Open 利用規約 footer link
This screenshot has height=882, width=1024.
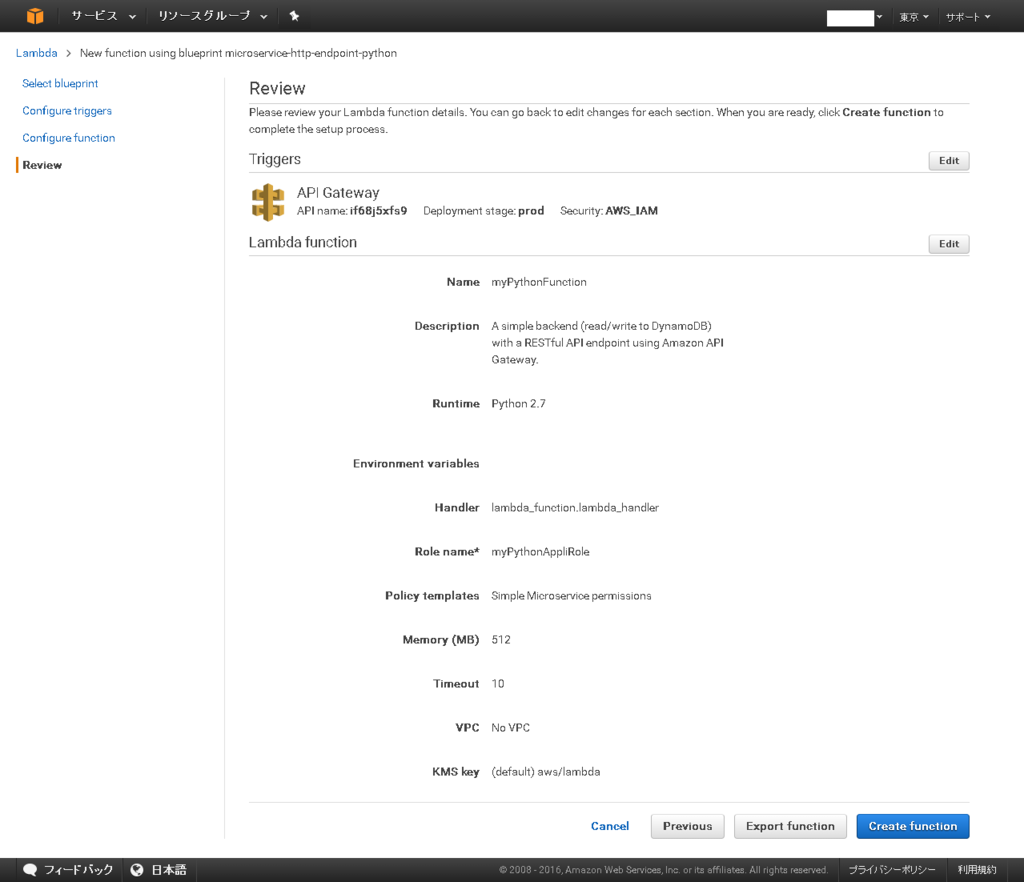tap(977, 870)
